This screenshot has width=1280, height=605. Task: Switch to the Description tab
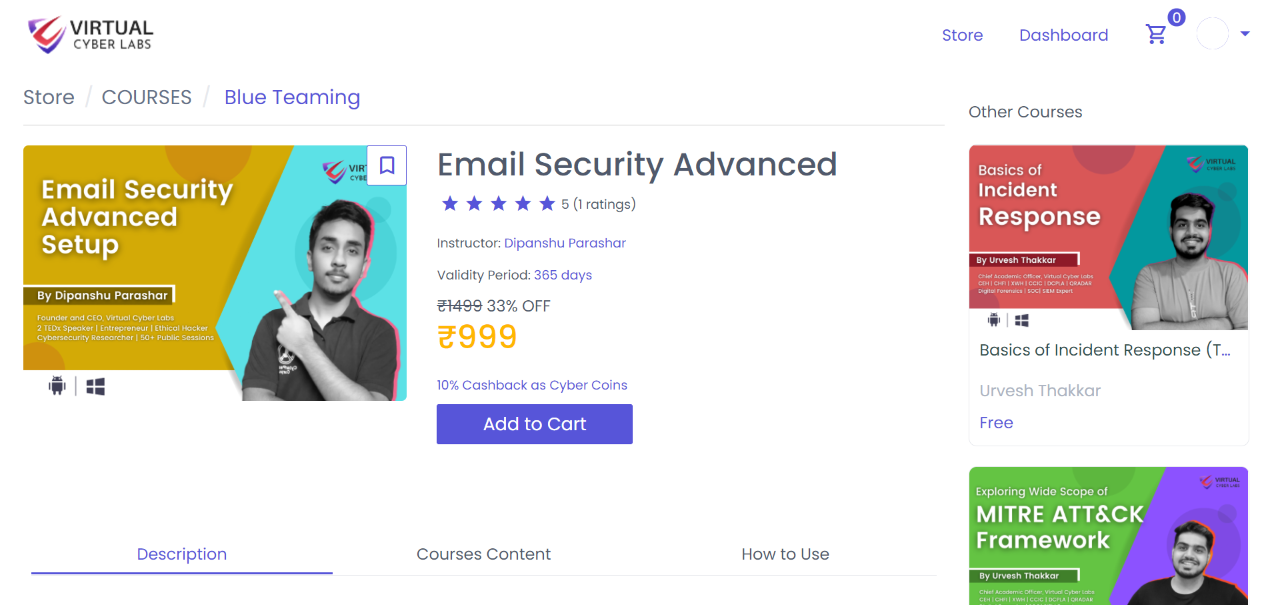click(182, 554)
